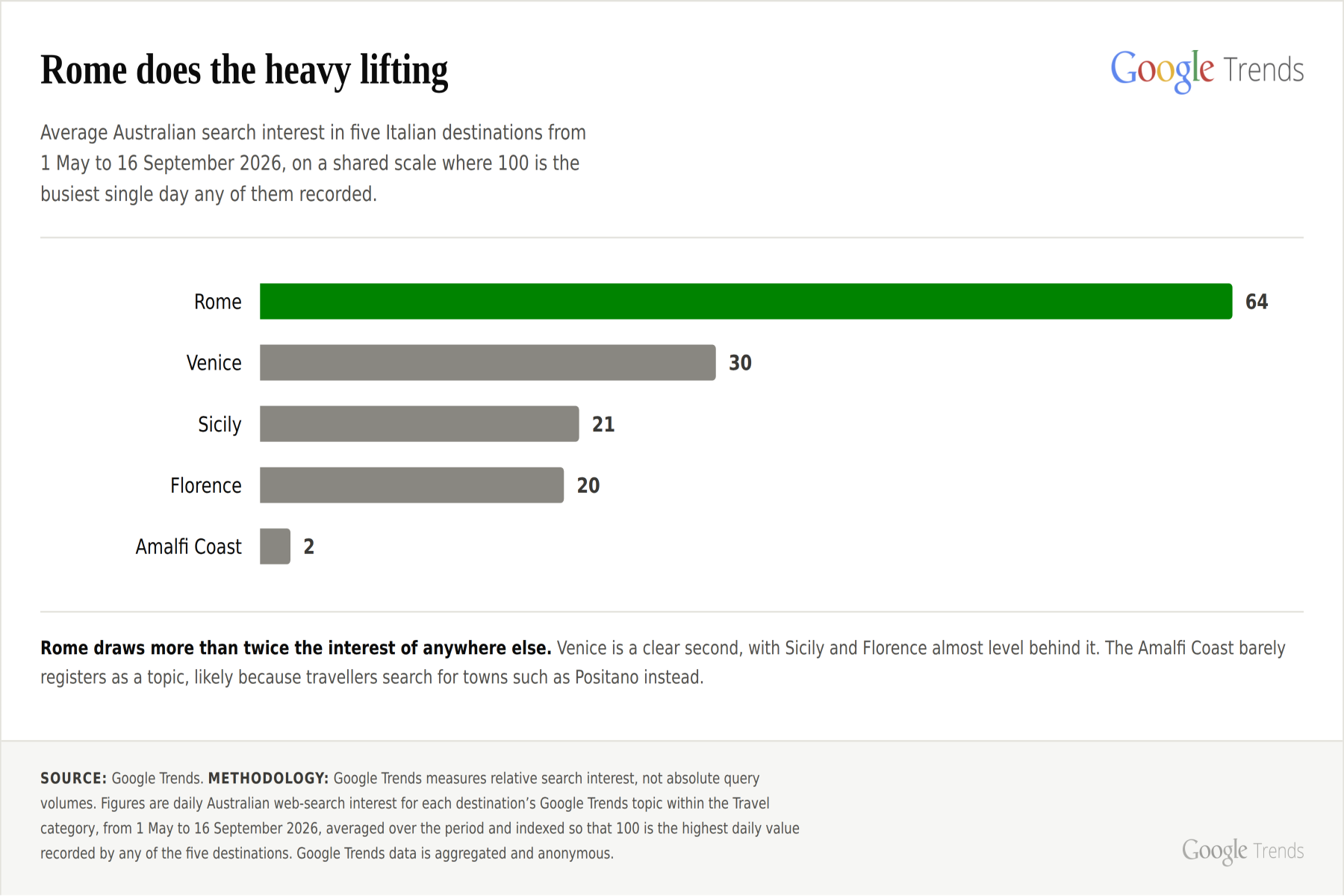Screen dimensions: 1344x896
Task: Click the value 2 beside Amalfi bar
Action: (x=309, y=547)
